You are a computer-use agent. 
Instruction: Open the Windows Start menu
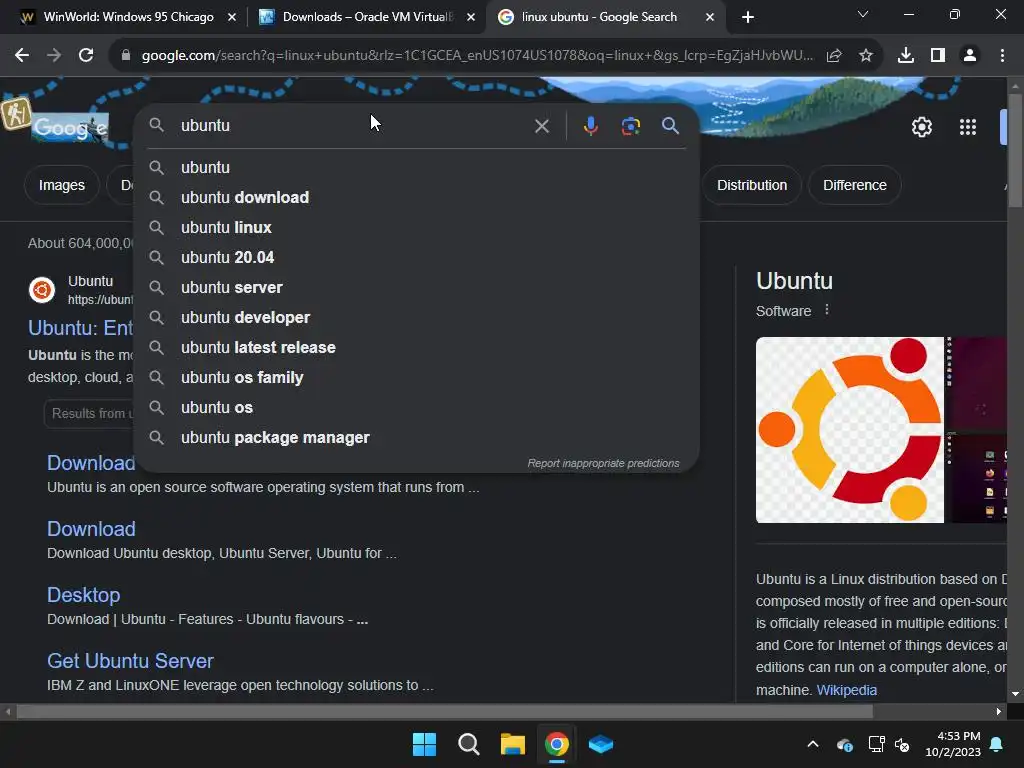[424, 744]
